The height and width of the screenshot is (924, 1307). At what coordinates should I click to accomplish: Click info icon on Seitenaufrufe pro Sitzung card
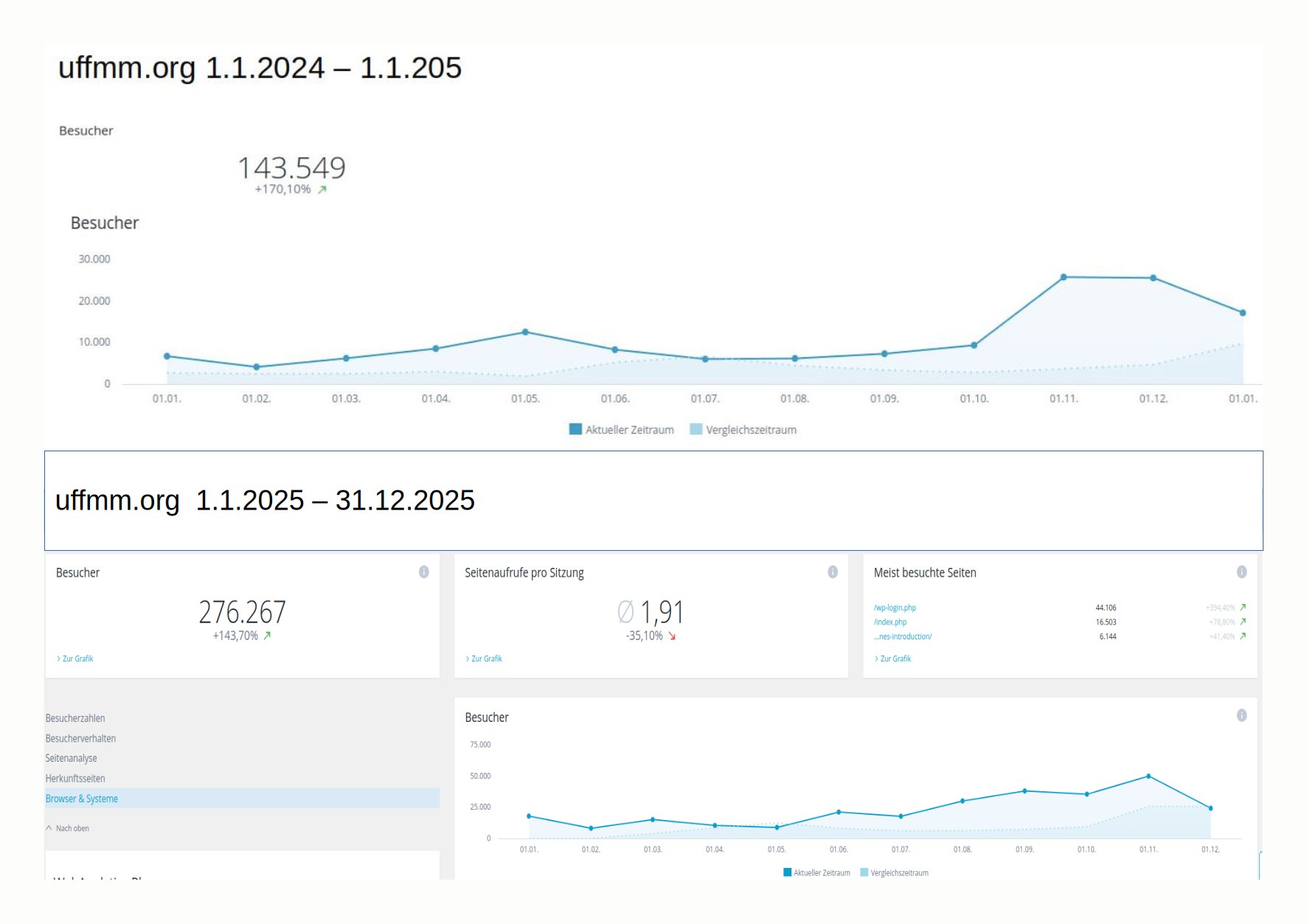coord(833,572)
